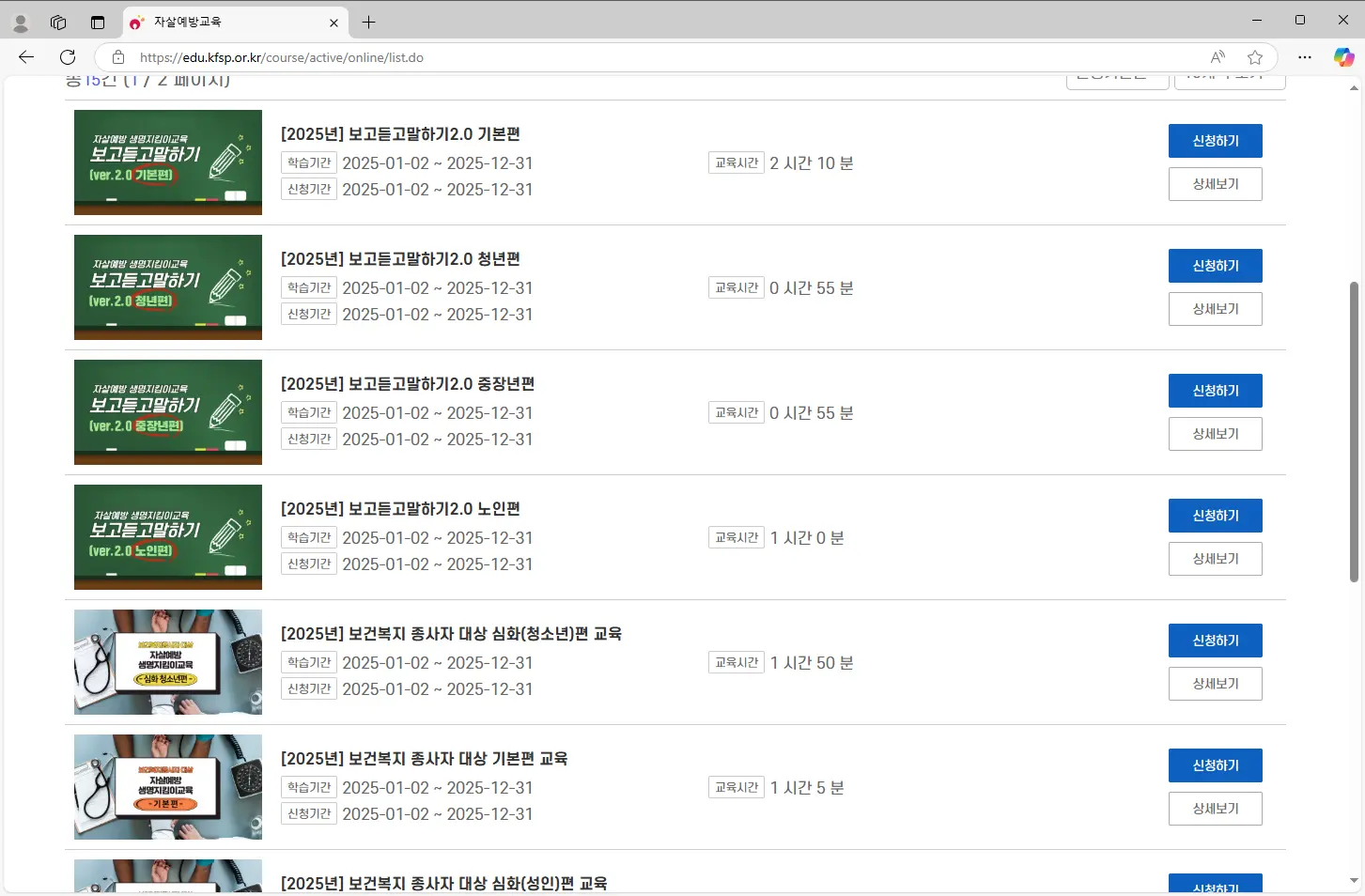Image resolution: width=1365 pixels, height=896 pixels.
Task: Open title [2025년] 보고듣고말하기2.0 청년편
Action: (400, 259)
